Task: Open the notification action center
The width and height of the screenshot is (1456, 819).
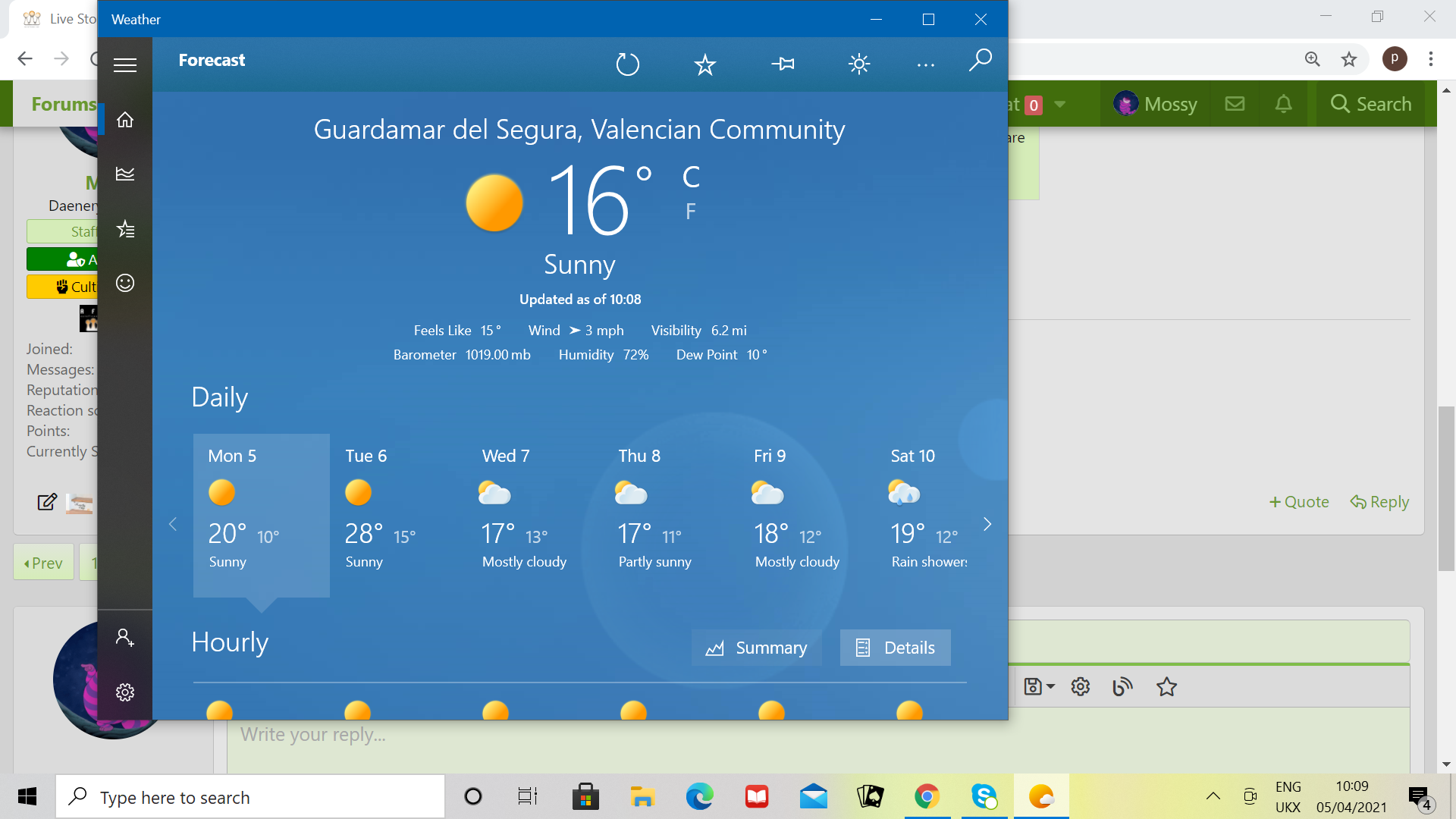Action: (x=1420, y=798)
